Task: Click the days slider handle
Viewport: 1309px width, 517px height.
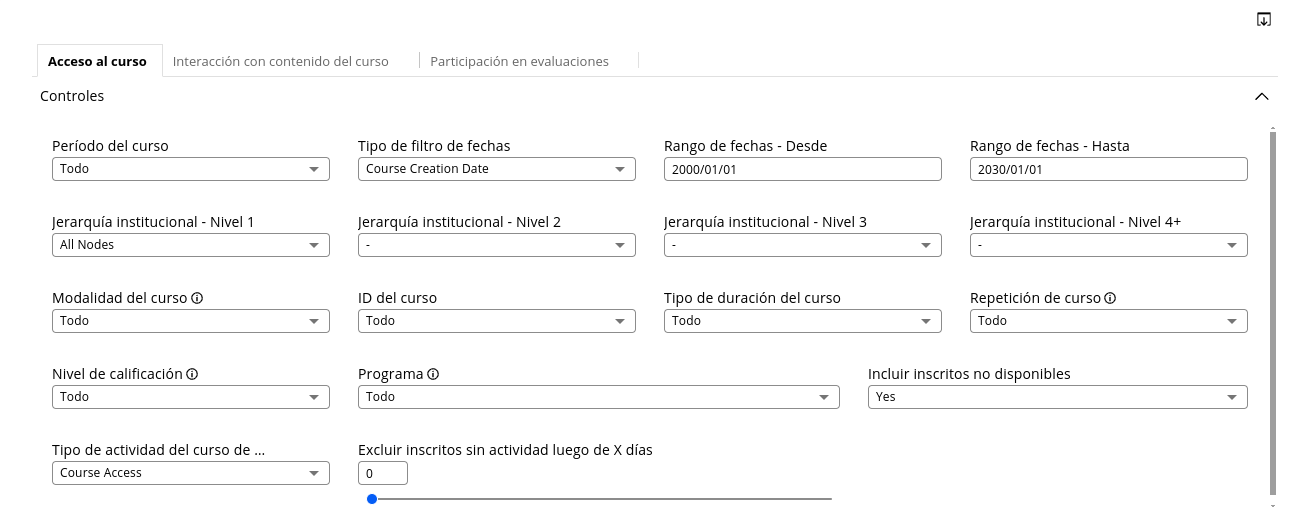Action: (372, 499)
